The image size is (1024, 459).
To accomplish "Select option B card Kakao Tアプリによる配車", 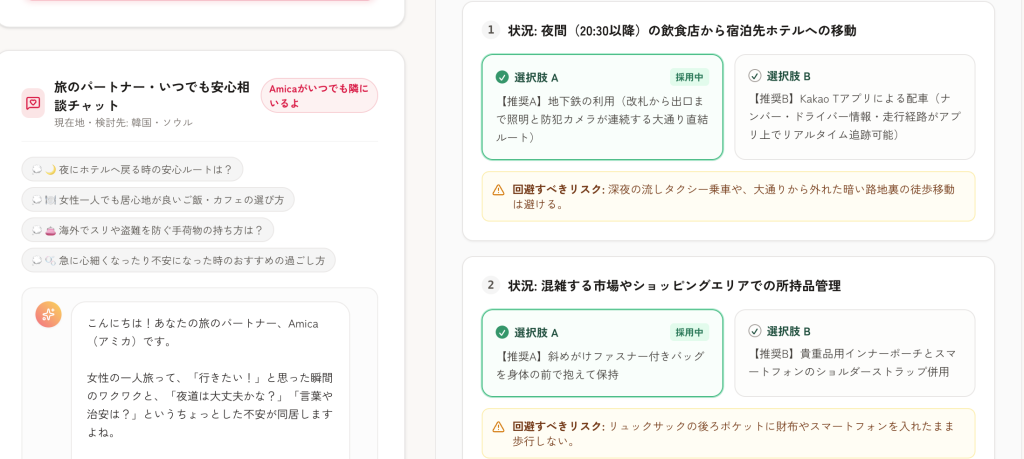I will [x=854, y=107].
